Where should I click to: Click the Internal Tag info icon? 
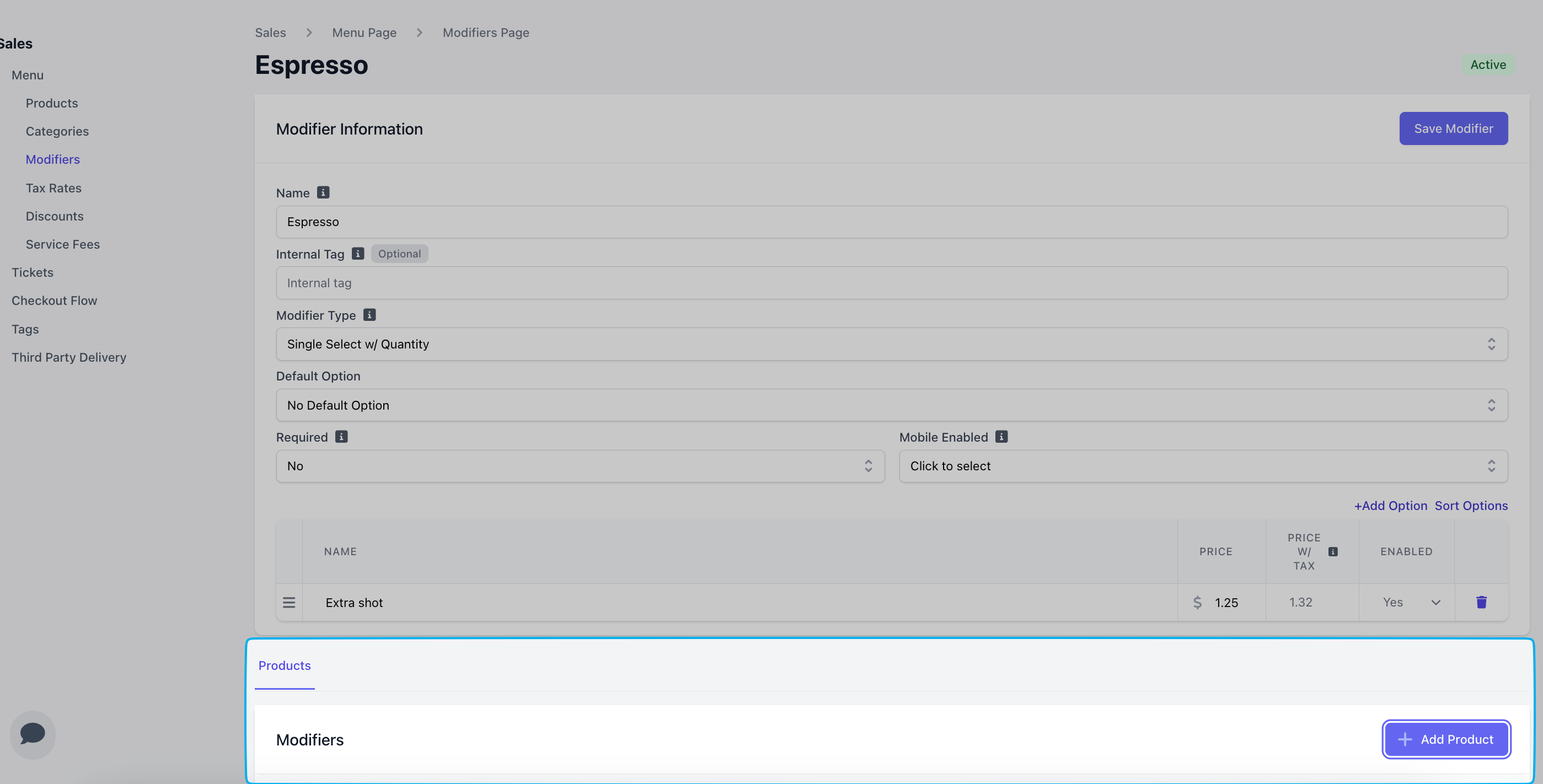click(x=357, y=254)
